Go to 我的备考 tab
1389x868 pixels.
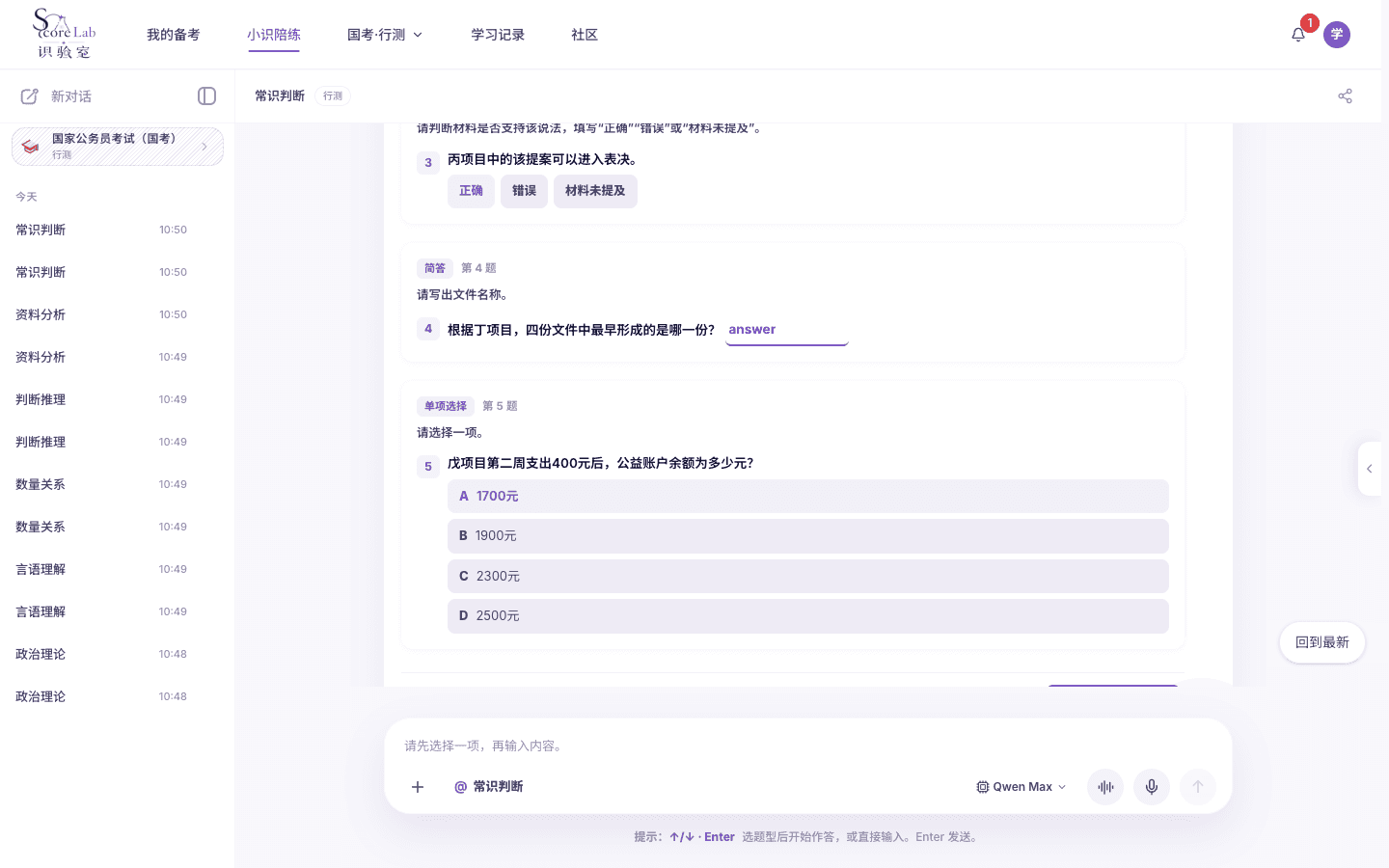[x=174, y=35]
